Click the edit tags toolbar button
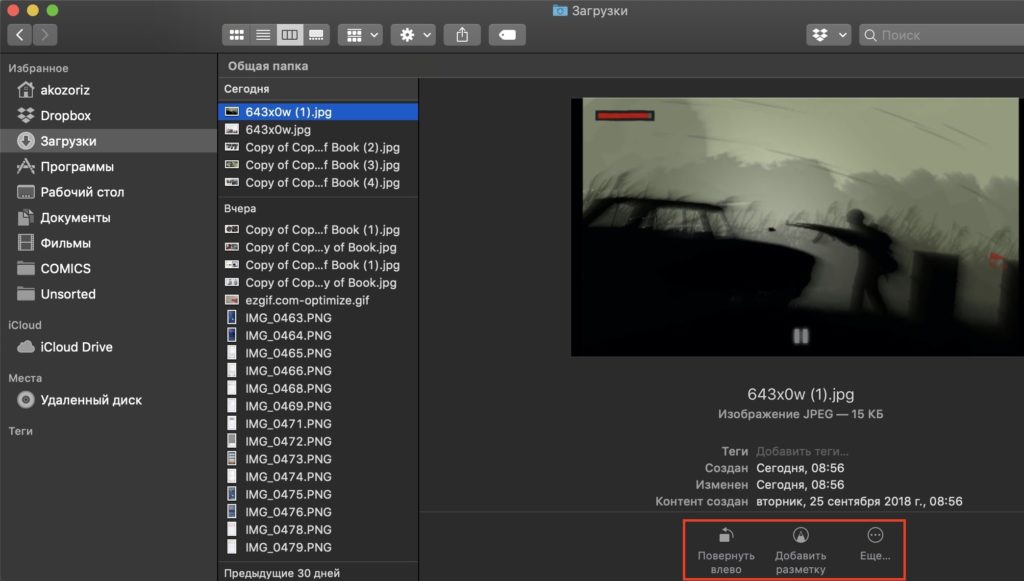Screen dimensions: 1024x581 (507, 35)
